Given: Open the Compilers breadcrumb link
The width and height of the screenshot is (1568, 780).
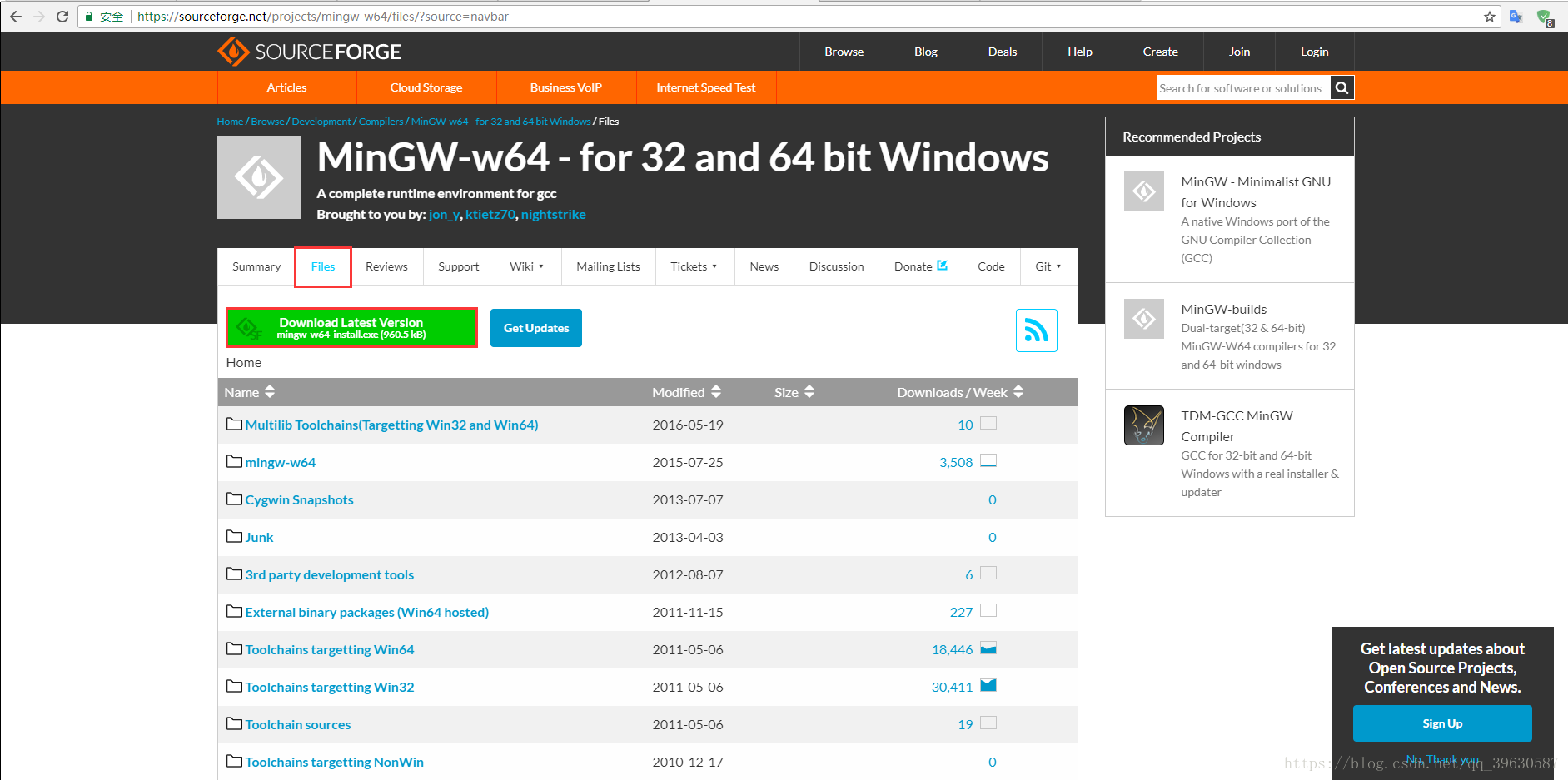Looking at the screenshot, I should (381, 122).
